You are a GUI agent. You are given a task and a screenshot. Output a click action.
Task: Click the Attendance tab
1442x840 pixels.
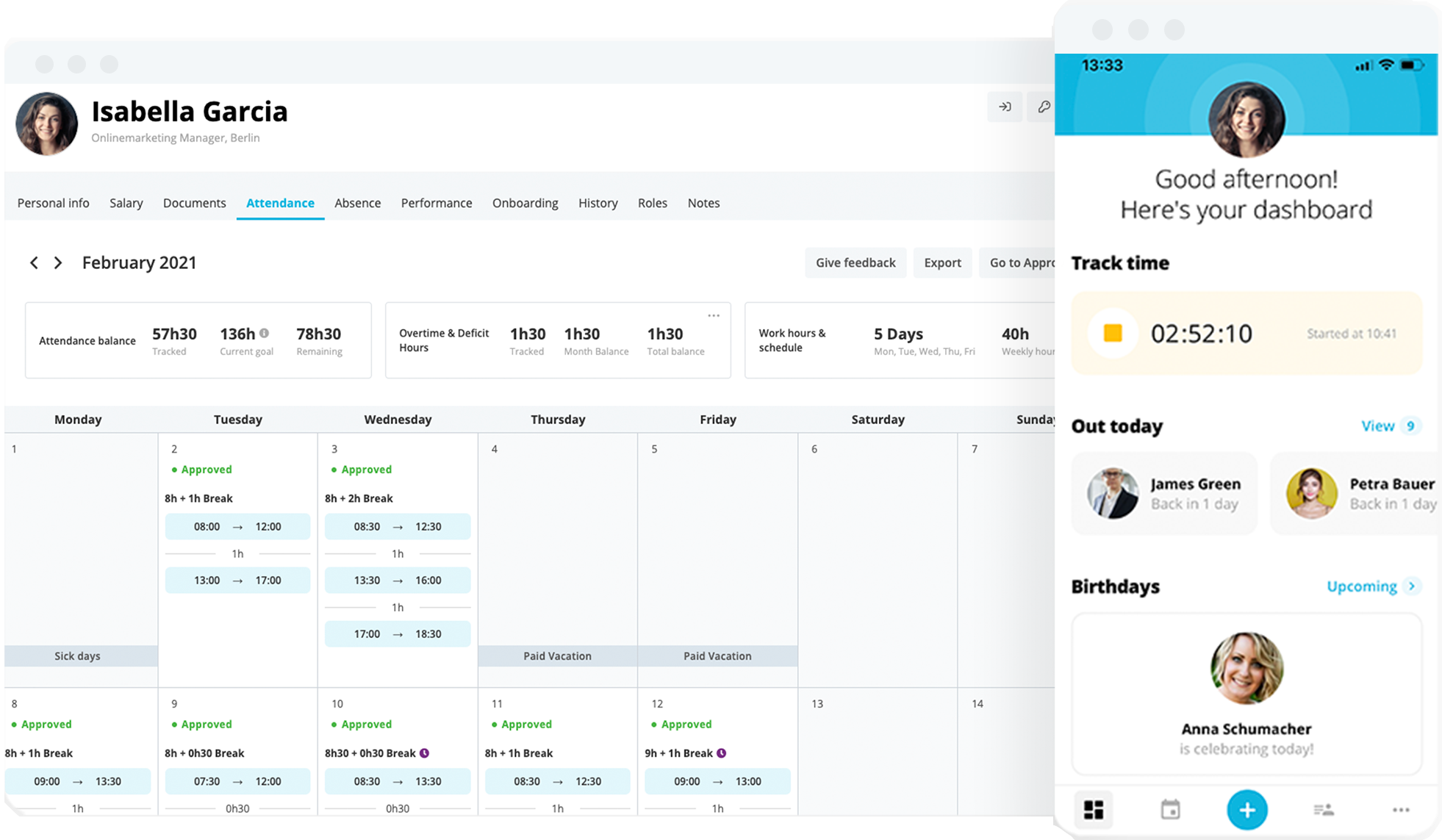point(281,203)
